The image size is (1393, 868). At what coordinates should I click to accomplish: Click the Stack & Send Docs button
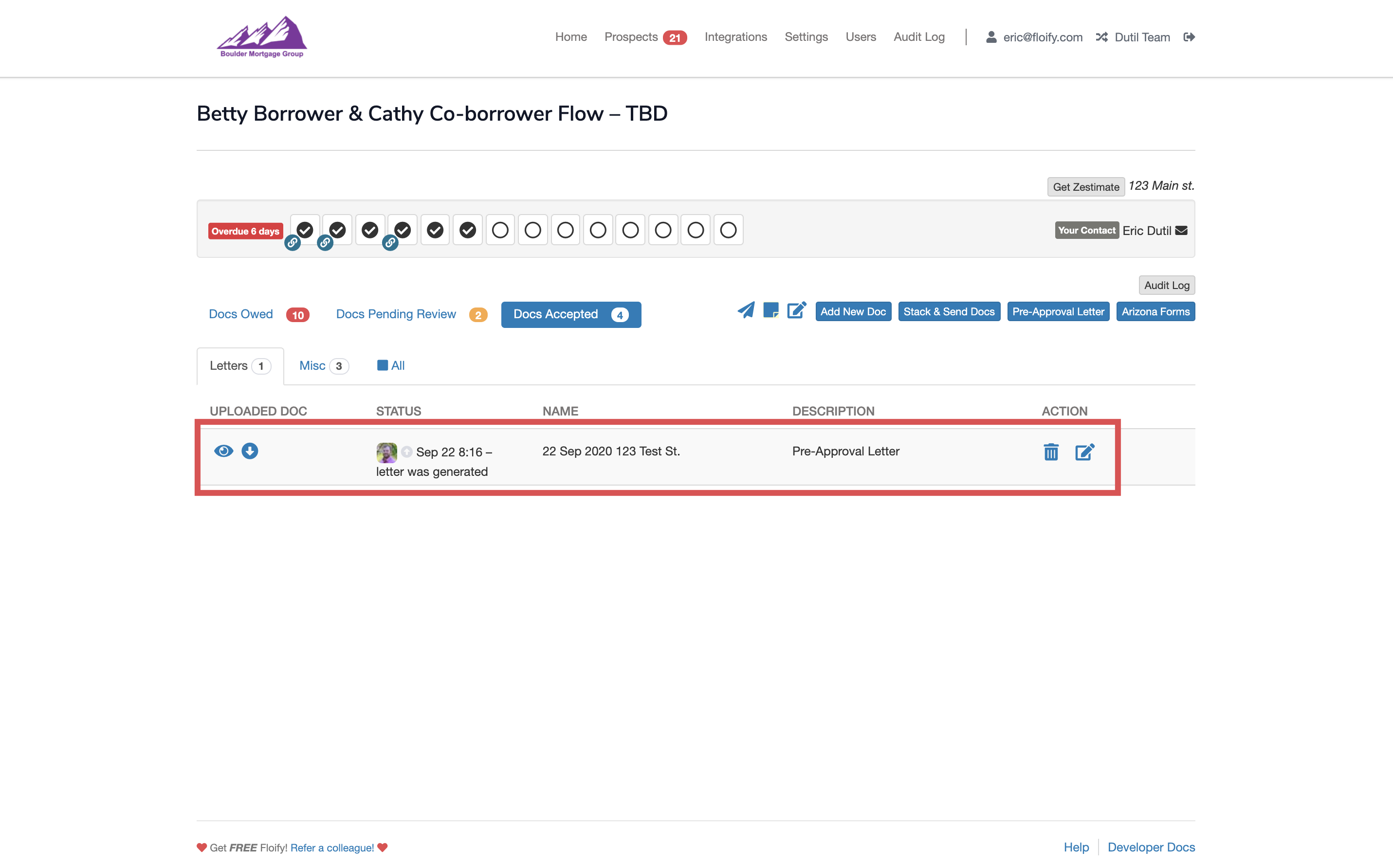click(x=949, y=312)
